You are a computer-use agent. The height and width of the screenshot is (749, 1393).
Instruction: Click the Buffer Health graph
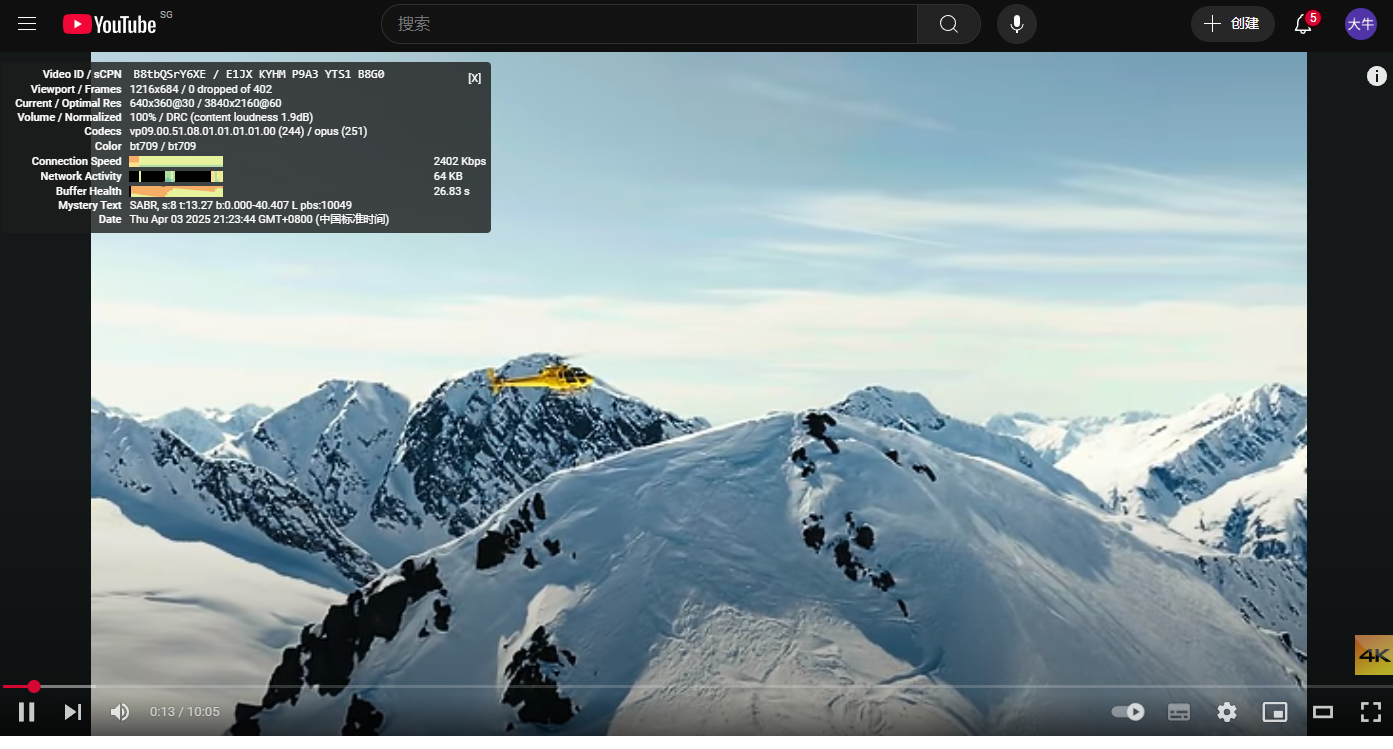pyautogui.click(x=176, y=191)
